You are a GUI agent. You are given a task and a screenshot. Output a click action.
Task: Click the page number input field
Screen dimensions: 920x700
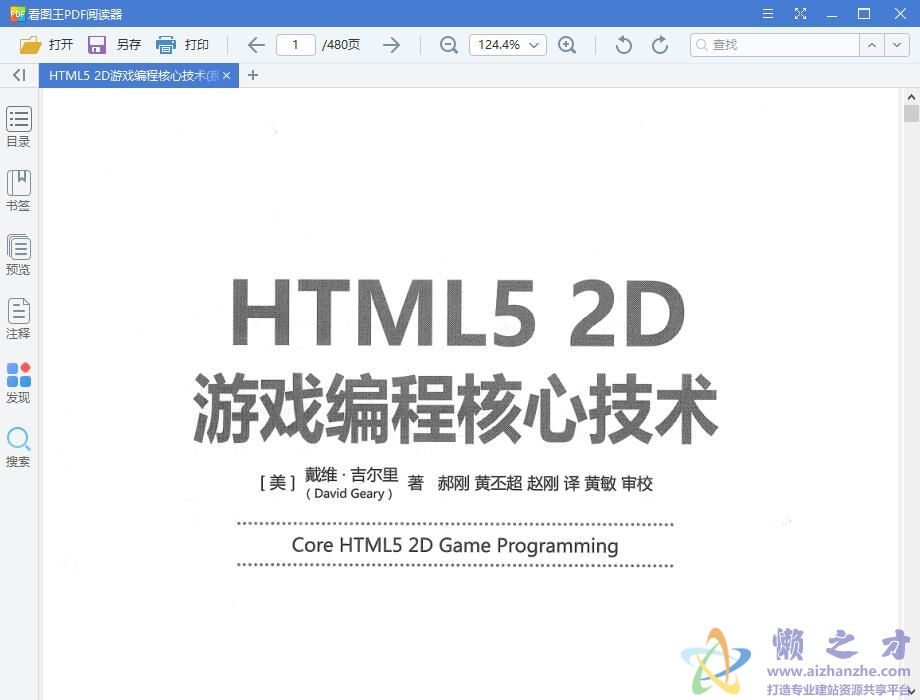point(296,45)
